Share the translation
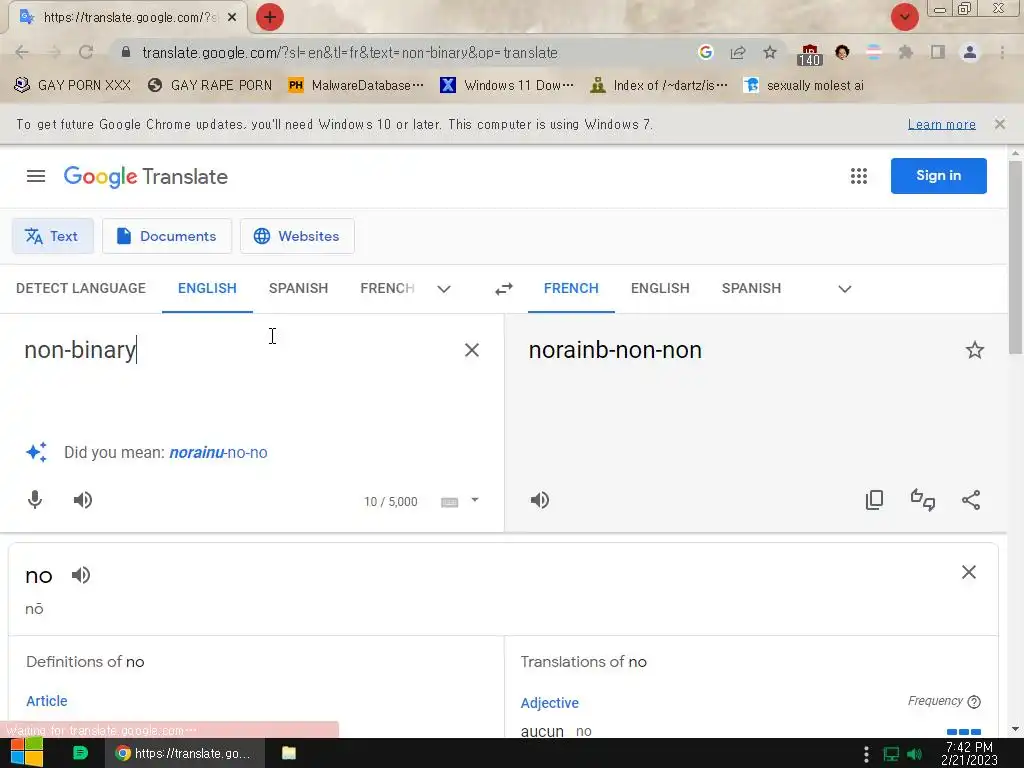This screenshot has height=768, width=1024. tap(971, 500)
